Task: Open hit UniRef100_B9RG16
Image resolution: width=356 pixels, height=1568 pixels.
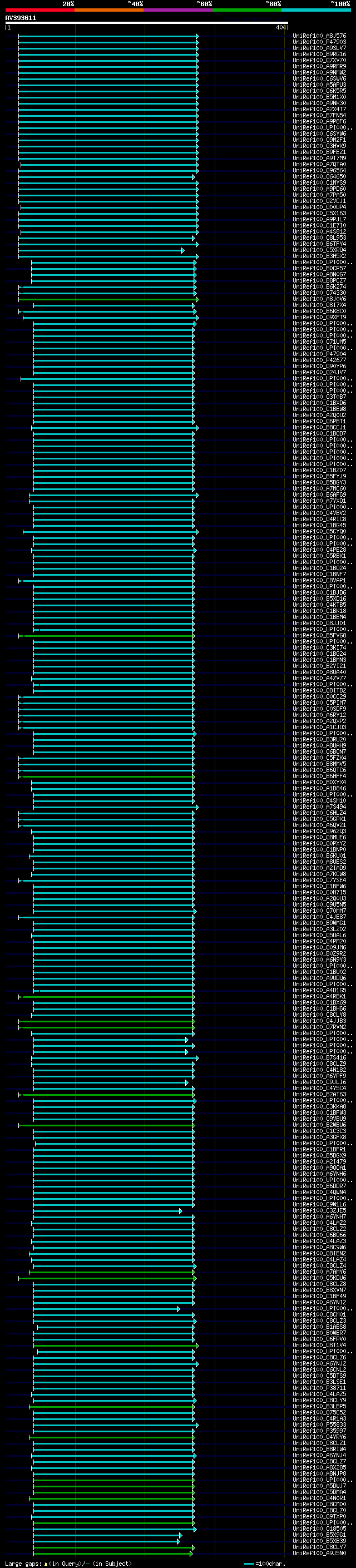Action: (319, 54)
